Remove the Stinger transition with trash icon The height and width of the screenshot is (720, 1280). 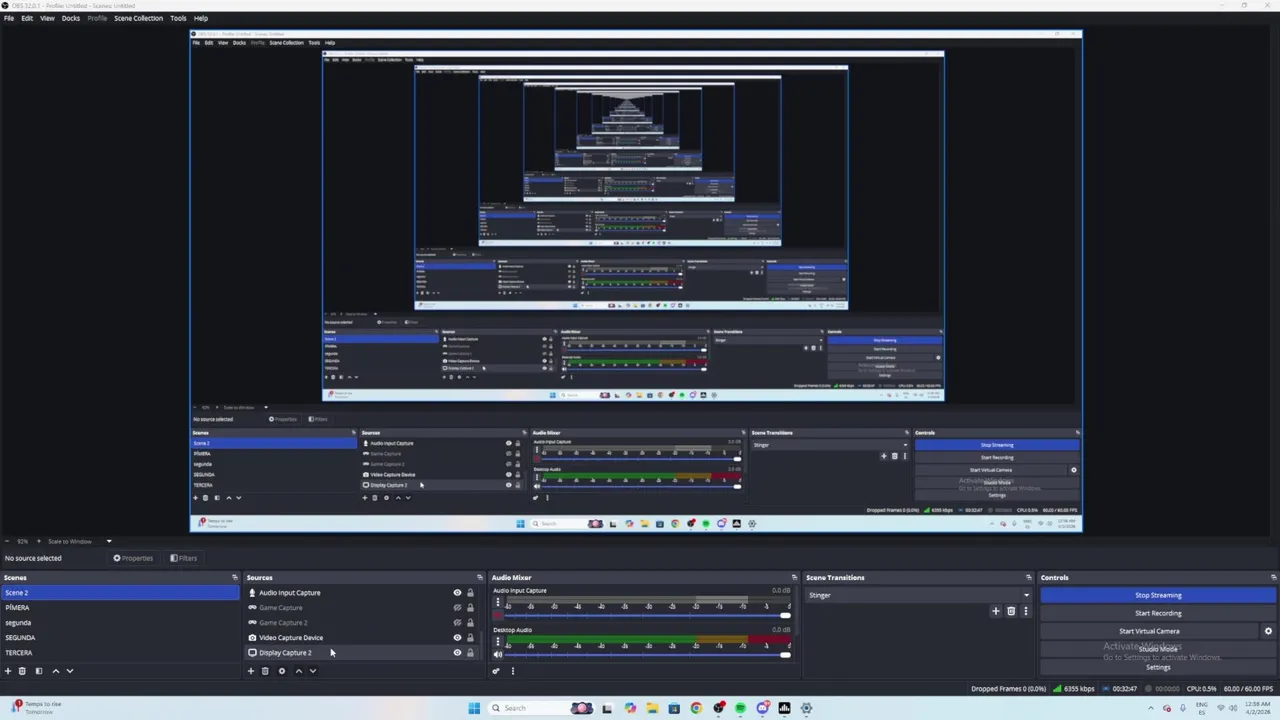[1011, 611]
